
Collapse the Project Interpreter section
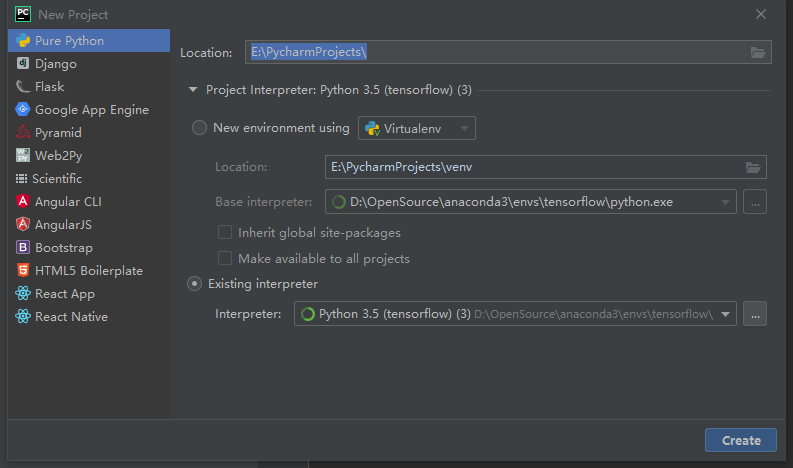point(193,90)
